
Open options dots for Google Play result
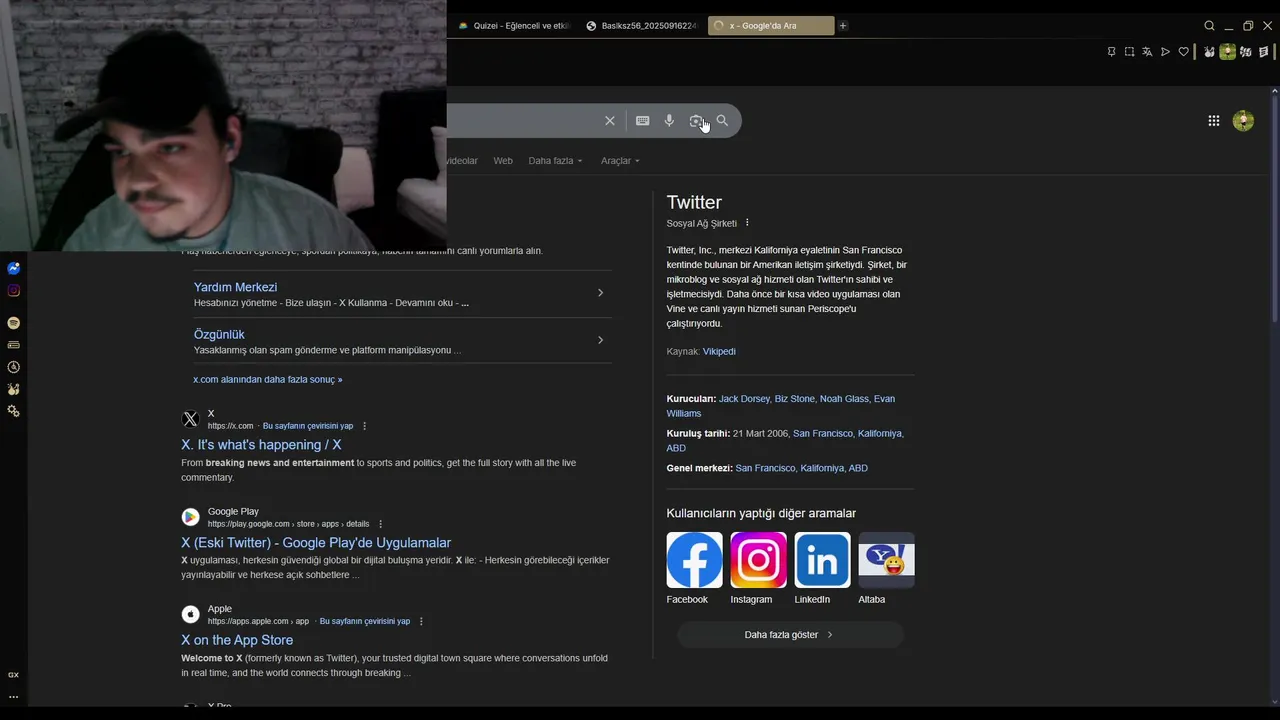tap(380, 524)
